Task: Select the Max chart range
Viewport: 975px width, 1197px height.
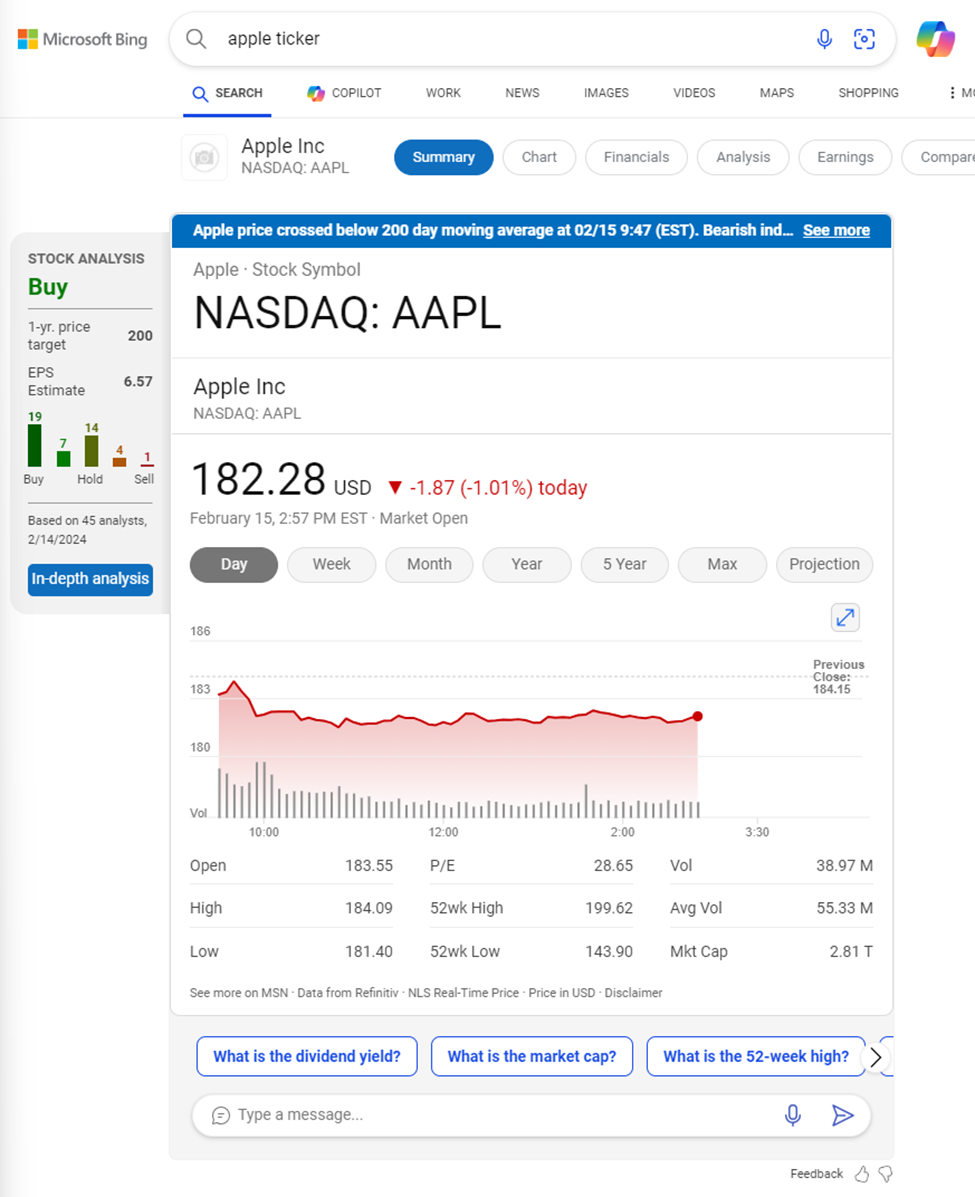Action: click(x=722, y=565)
